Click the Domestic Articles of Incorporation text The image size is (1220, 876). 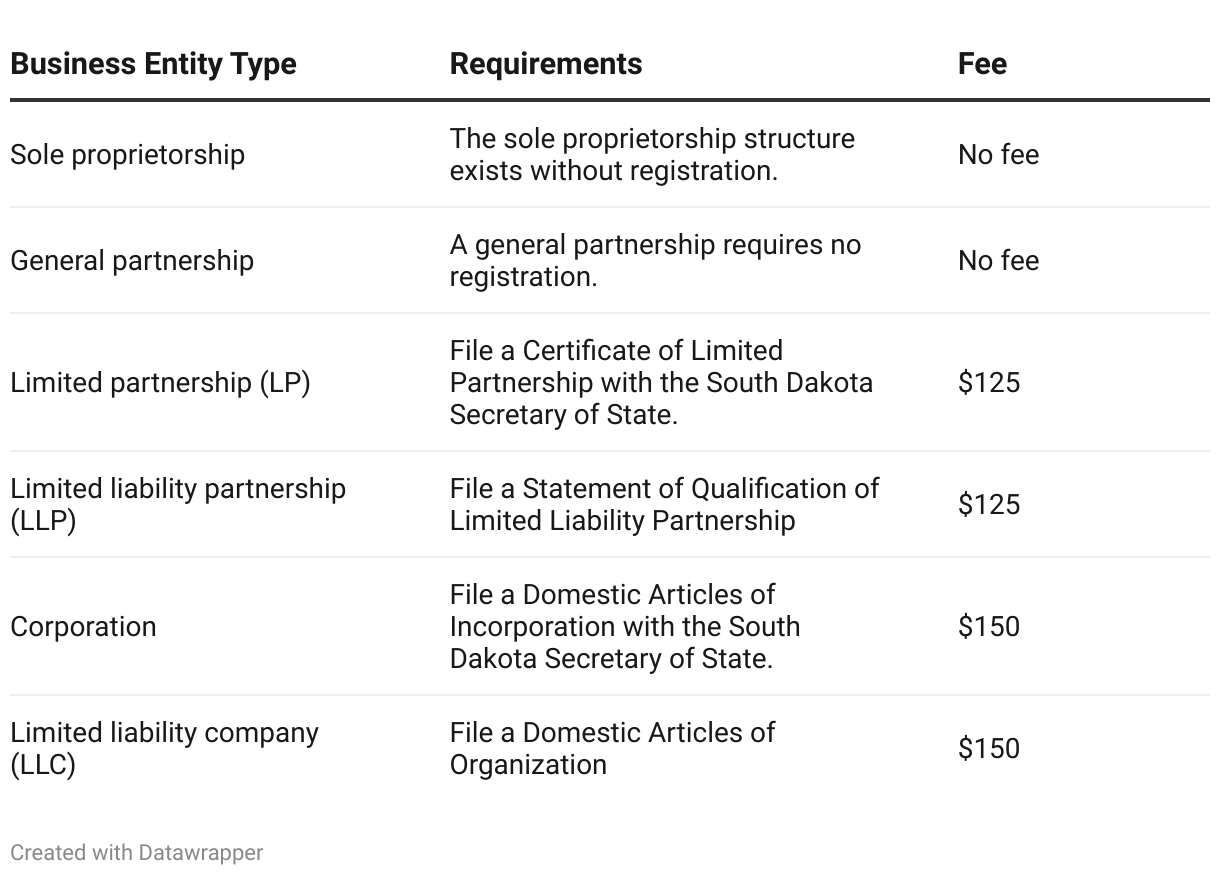(x=625, y=627)
